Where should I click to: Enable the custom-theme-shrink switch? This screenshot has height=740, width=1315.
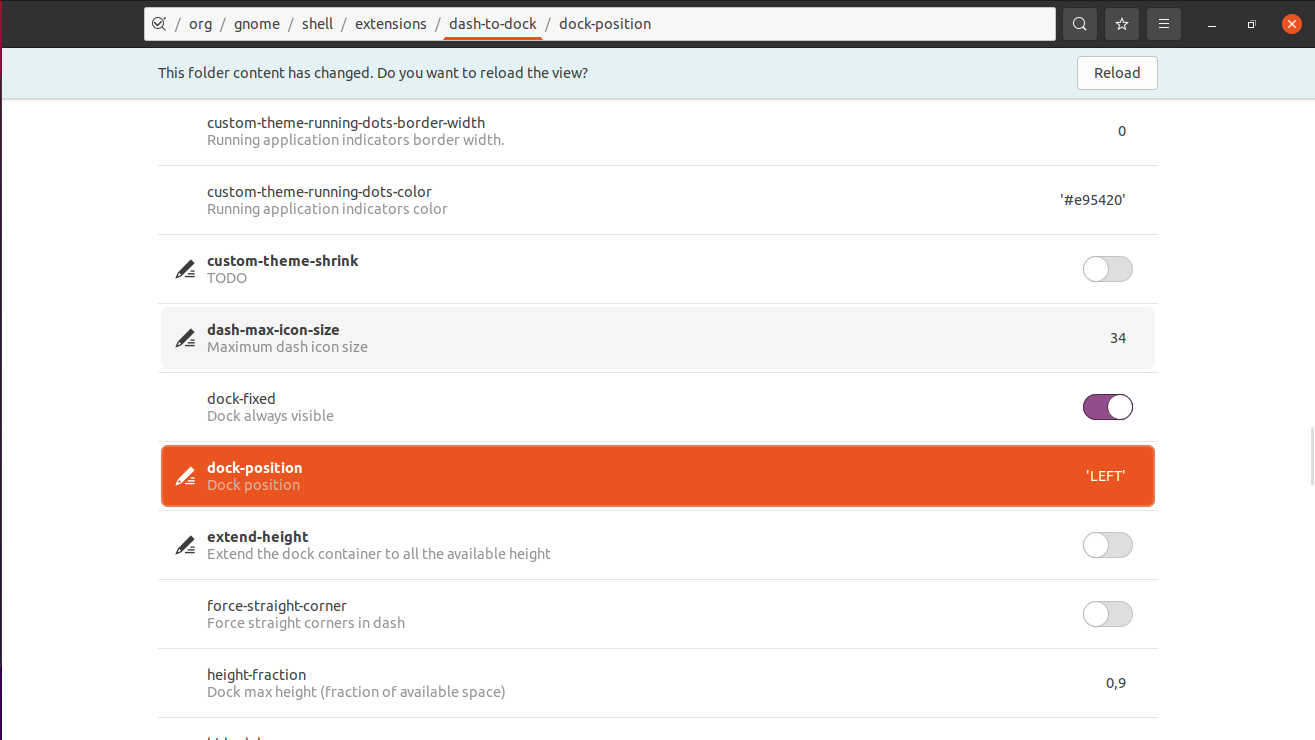click(1107, 268)
